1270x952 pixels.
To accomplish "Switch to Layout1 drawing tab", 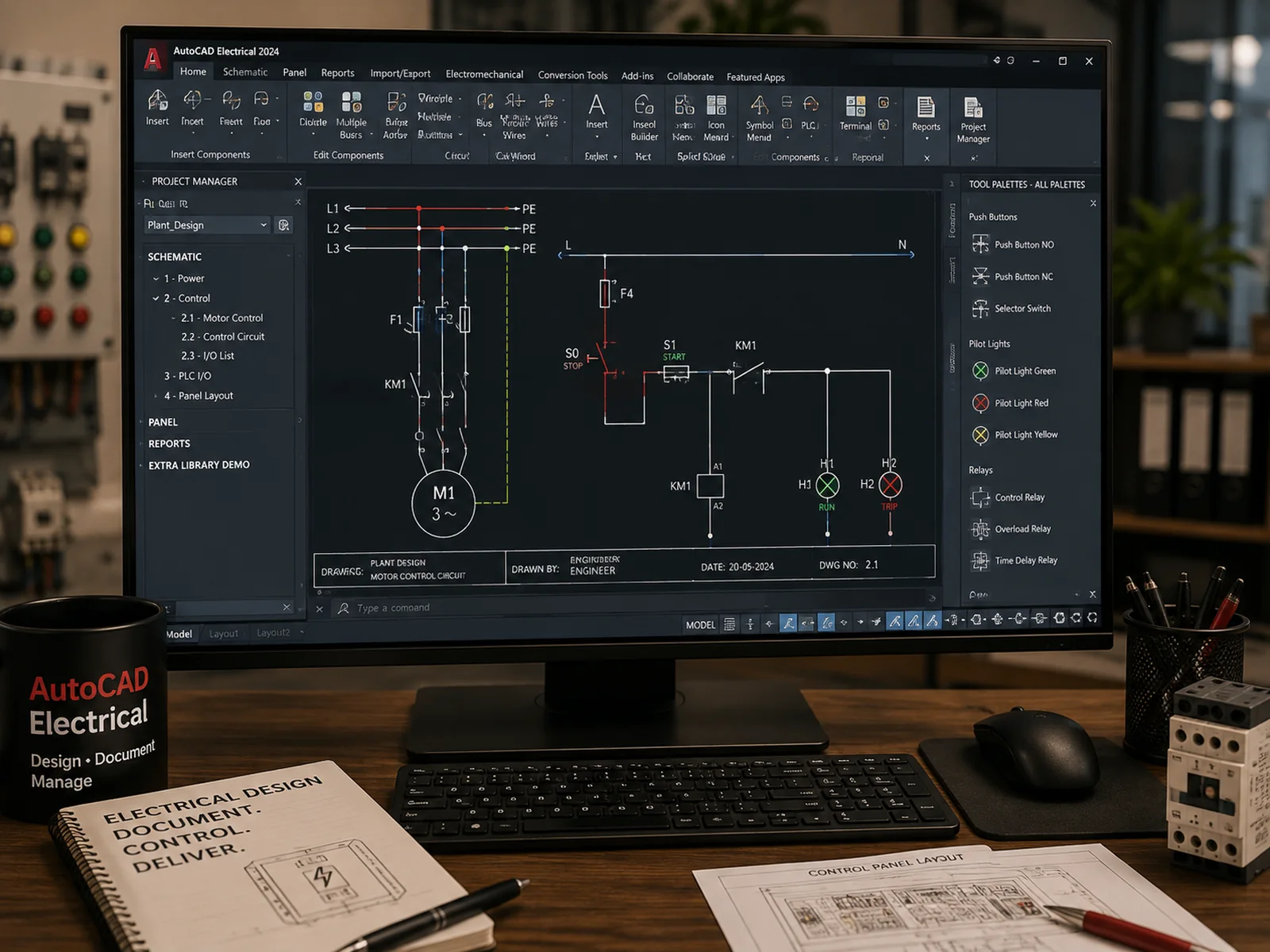I will click(223, 633).
